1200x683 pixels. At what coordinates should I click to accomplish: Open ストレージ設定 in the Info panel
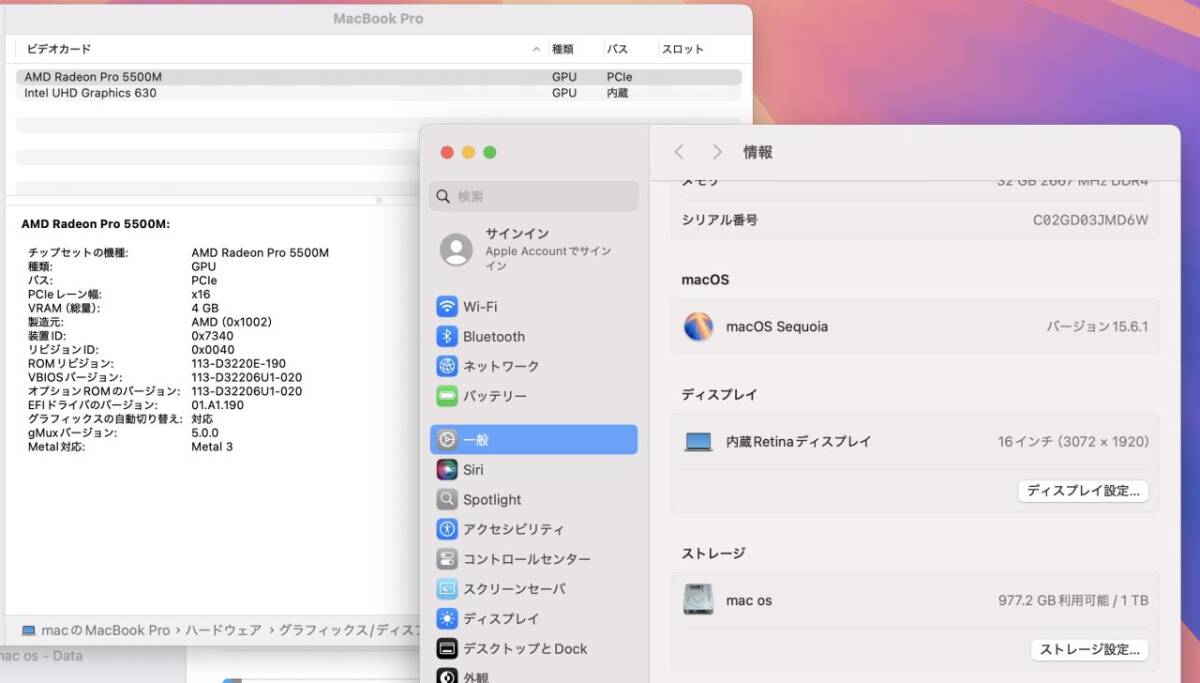[x=1089, y=649]
